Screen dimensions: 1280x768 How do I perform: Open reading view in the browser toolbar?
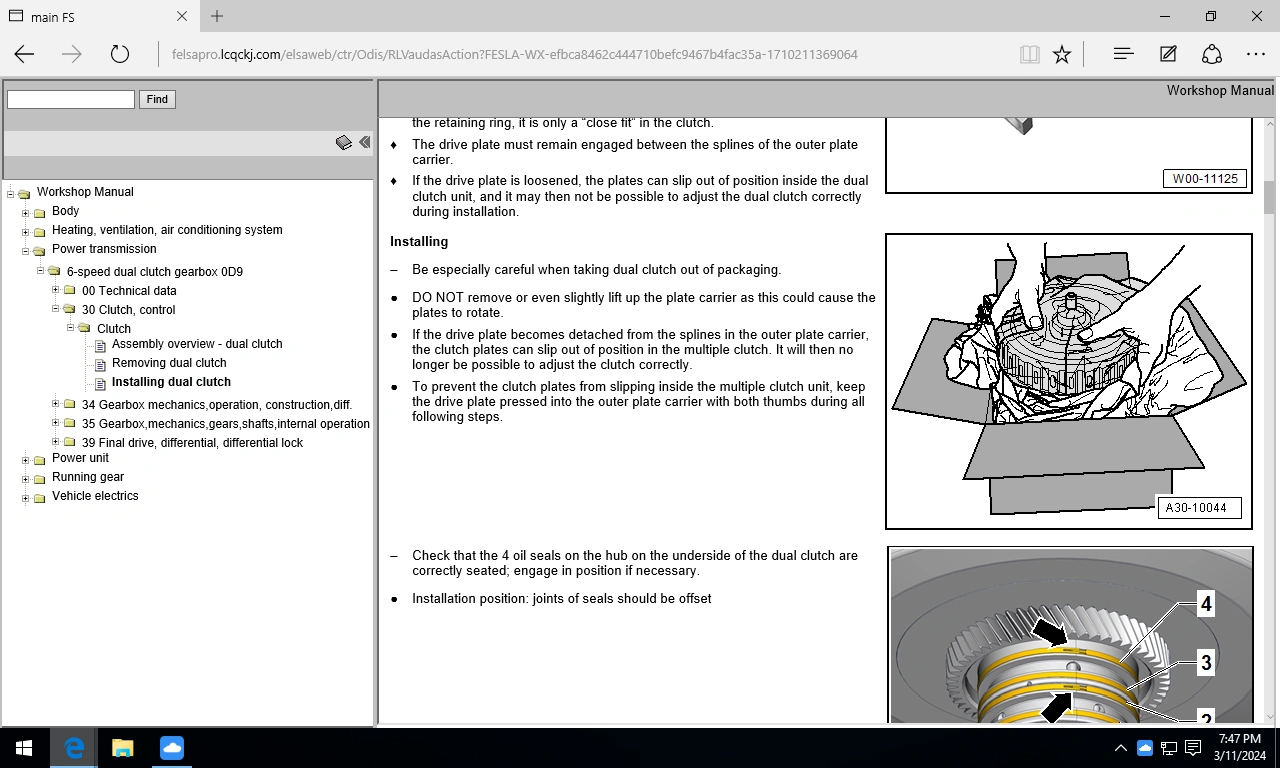(1029, 54)
